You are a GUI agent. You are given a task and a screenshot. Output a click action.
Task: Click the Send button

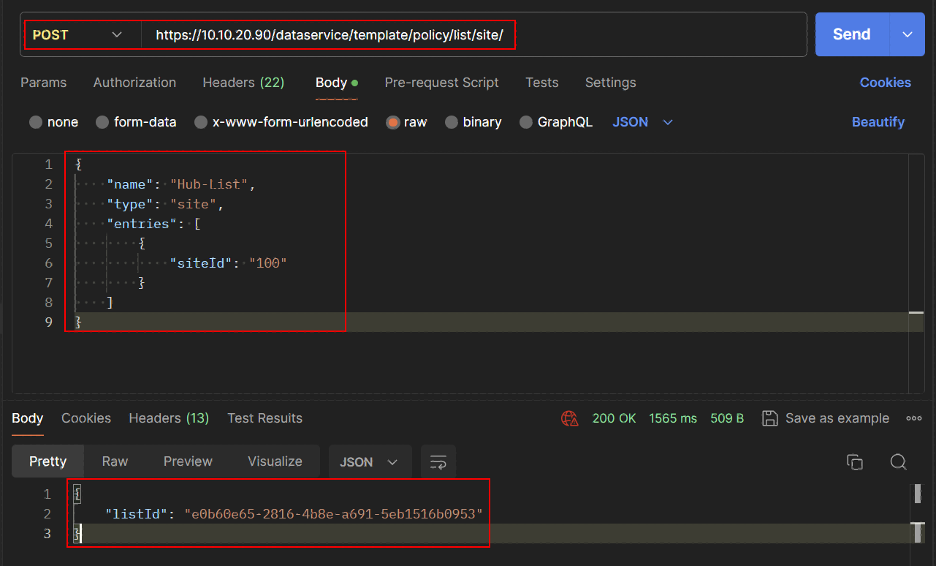[851, 34]
